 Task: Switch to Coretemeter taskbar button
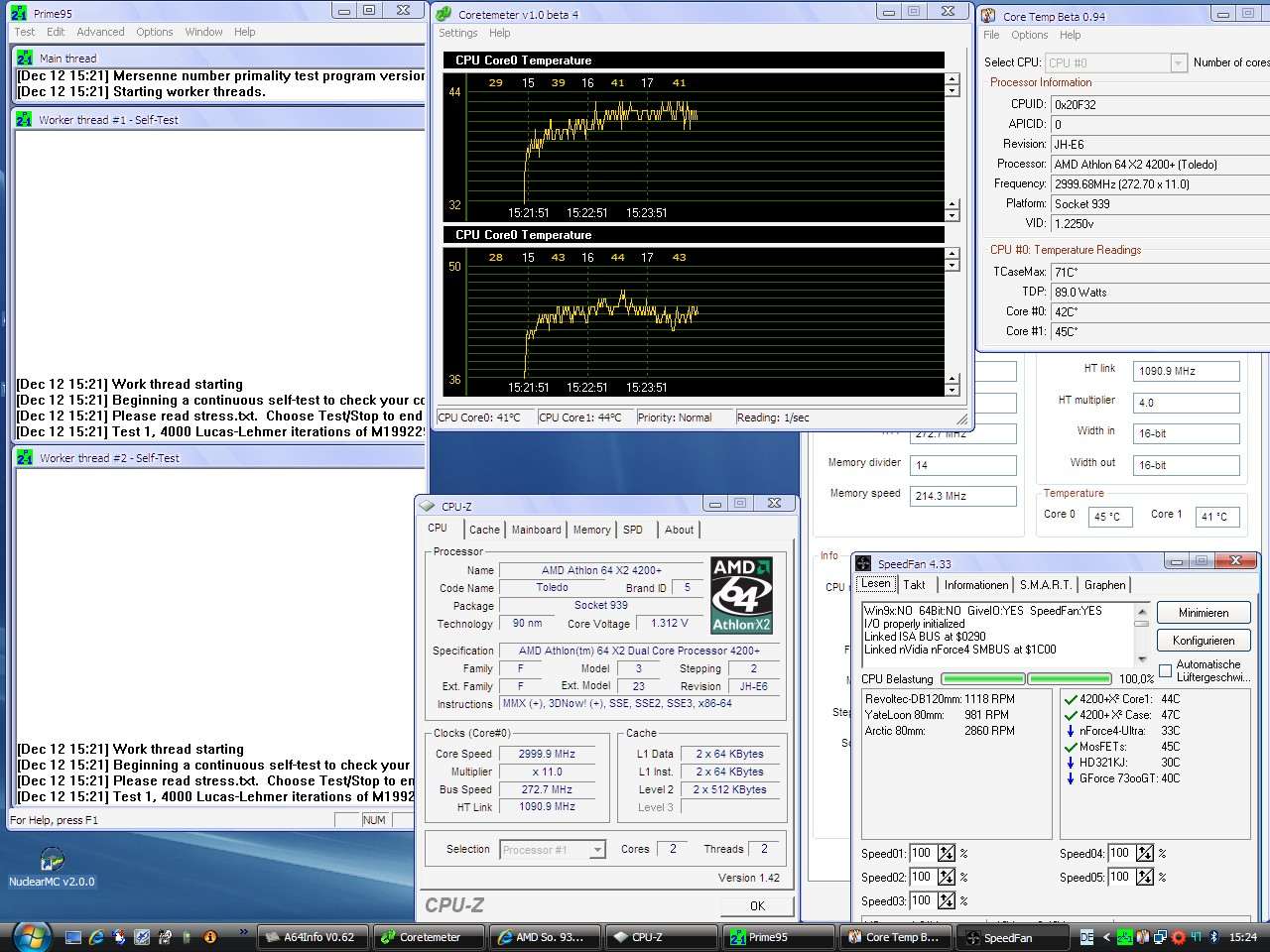[x=429, y=937]
